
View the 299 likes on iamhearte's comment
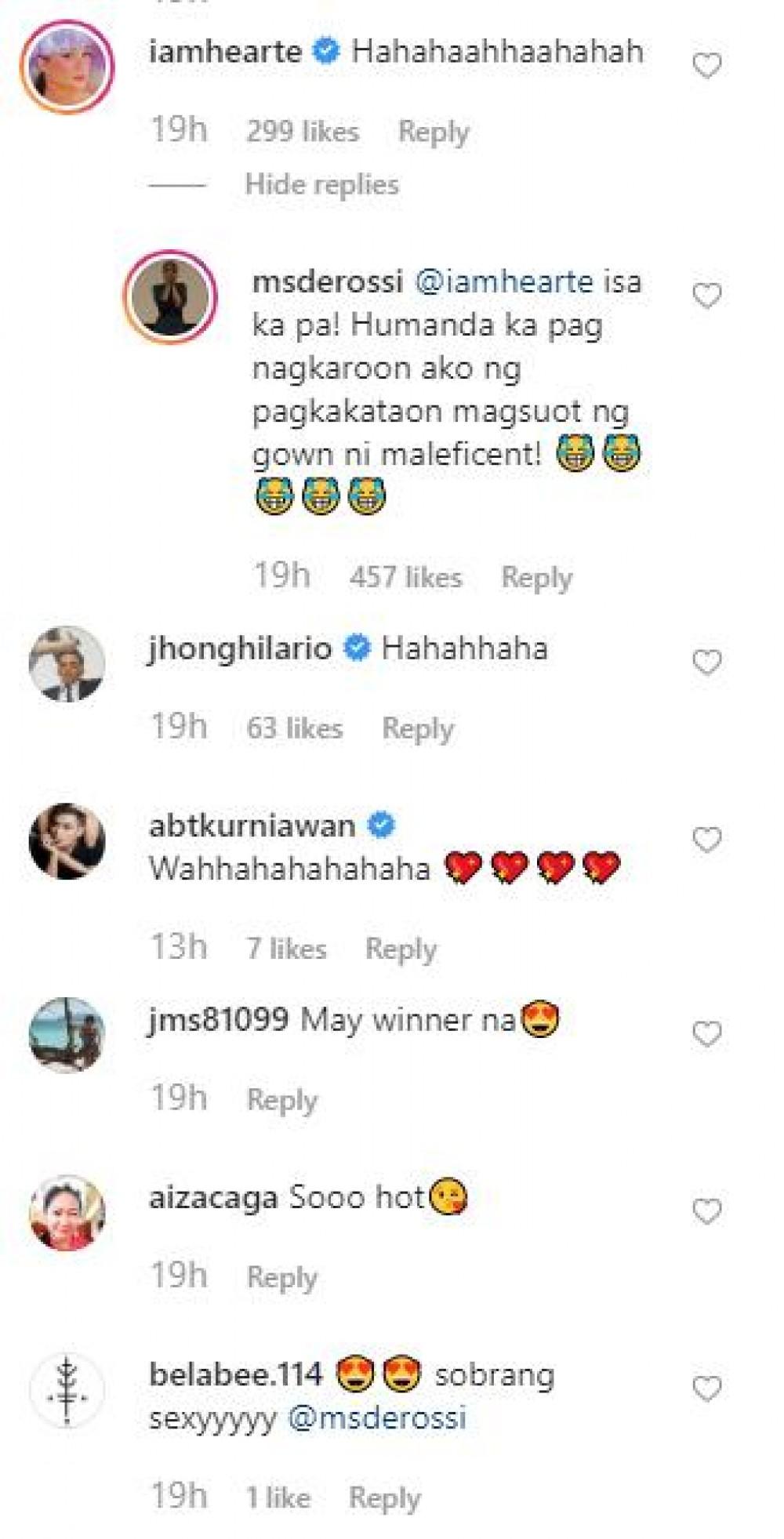(x=303, y=132)
